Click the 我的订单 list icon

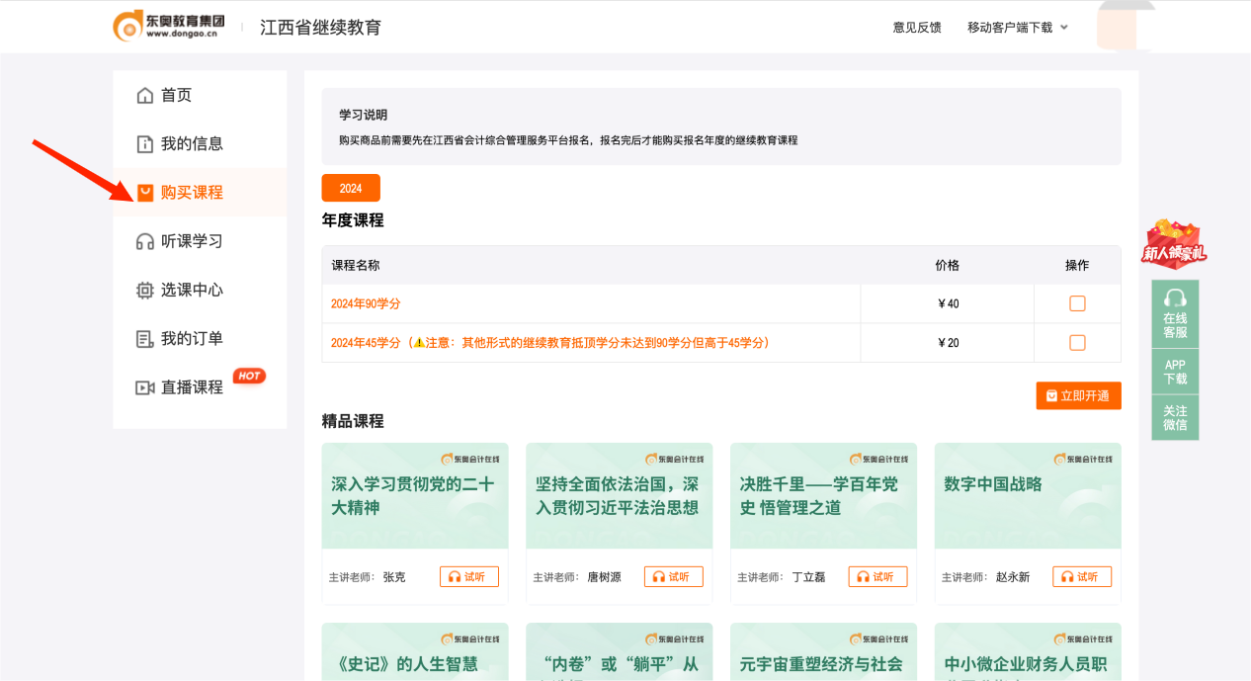pyautogui.click(x=145, y=338)
